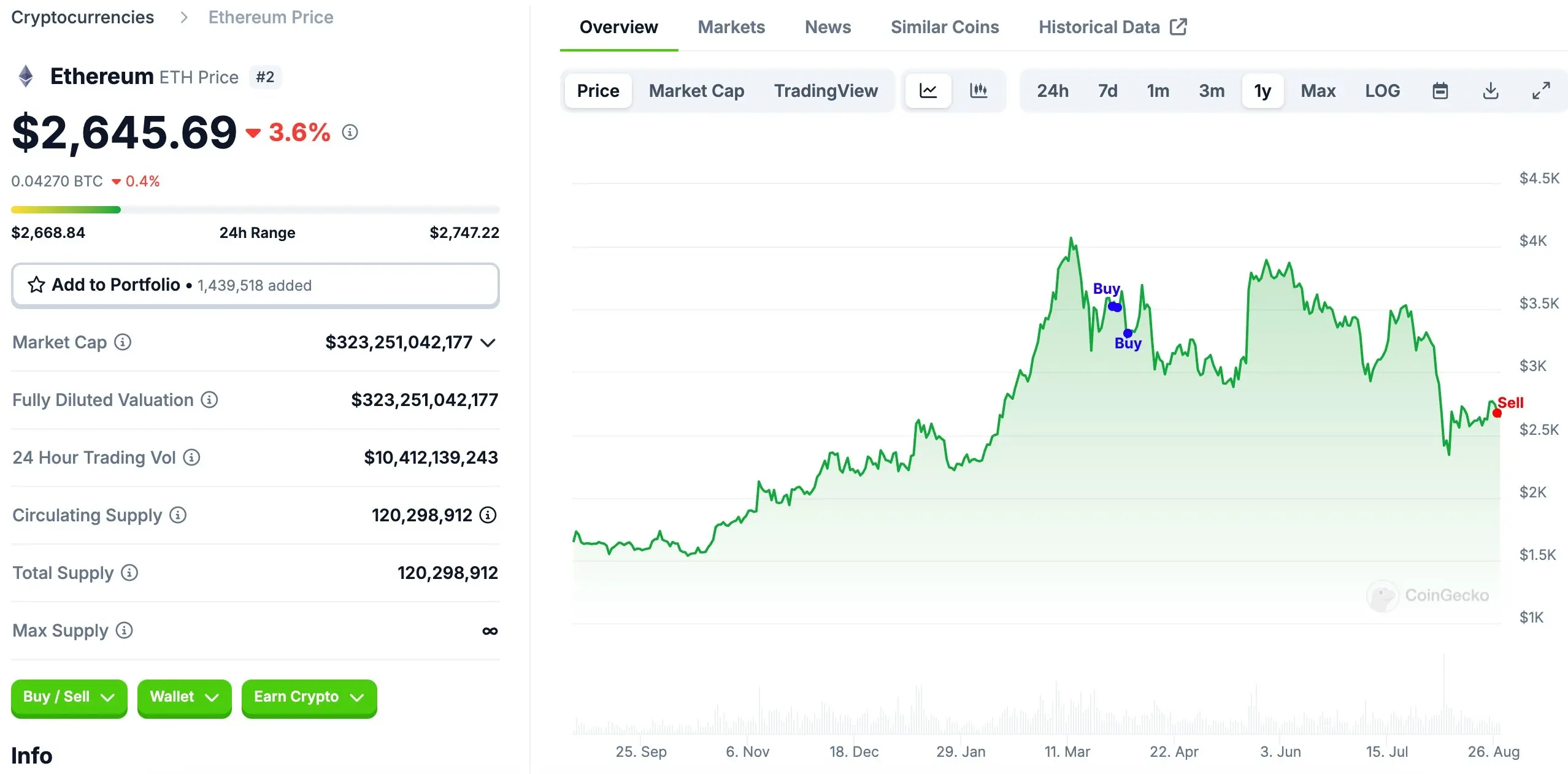Select the Max time range
Image resolution: width=1568 pixels, height=774 pixels.
(x=1318, y=91)
